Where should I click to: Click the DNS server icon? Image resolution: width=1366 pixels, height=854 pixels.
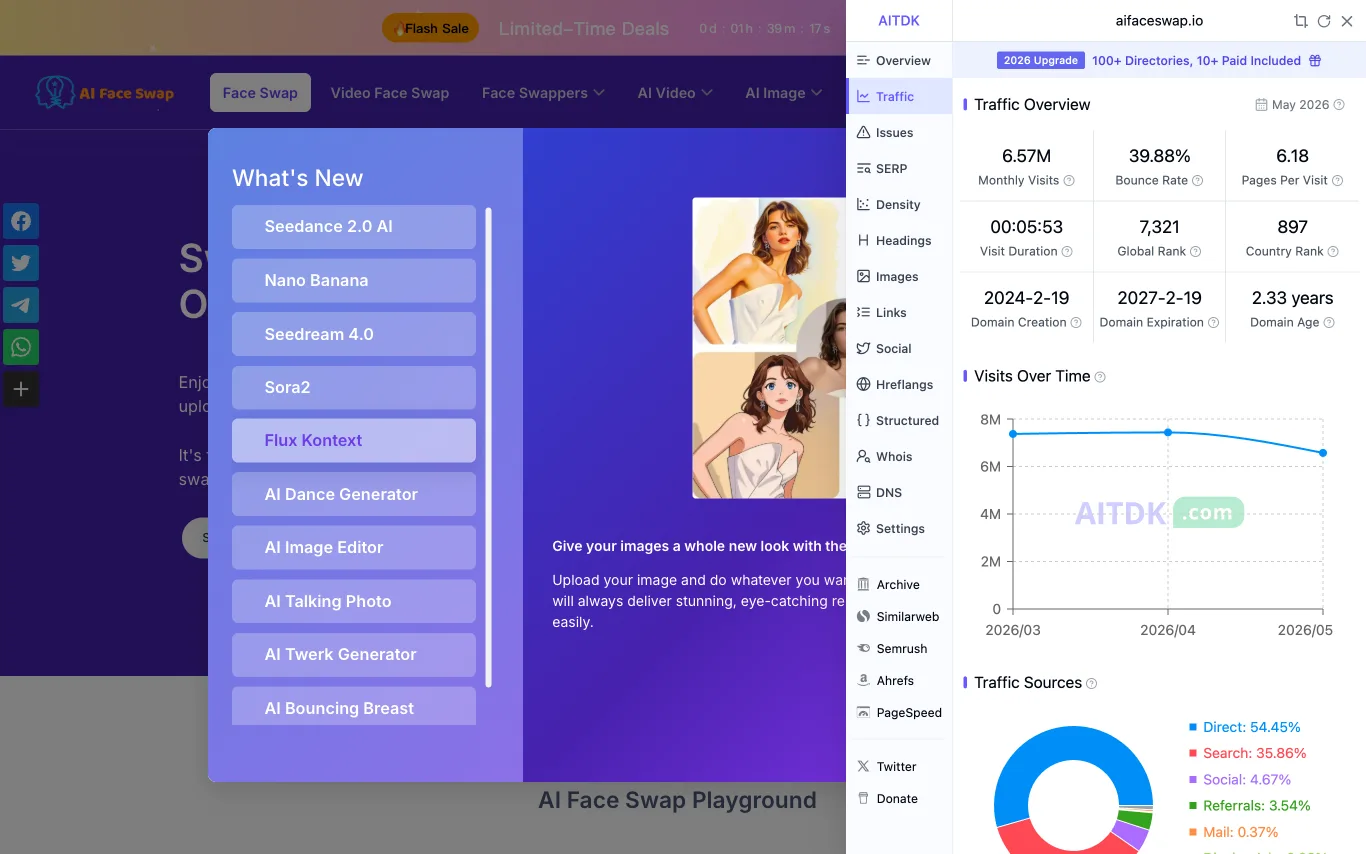coord(864,493)
